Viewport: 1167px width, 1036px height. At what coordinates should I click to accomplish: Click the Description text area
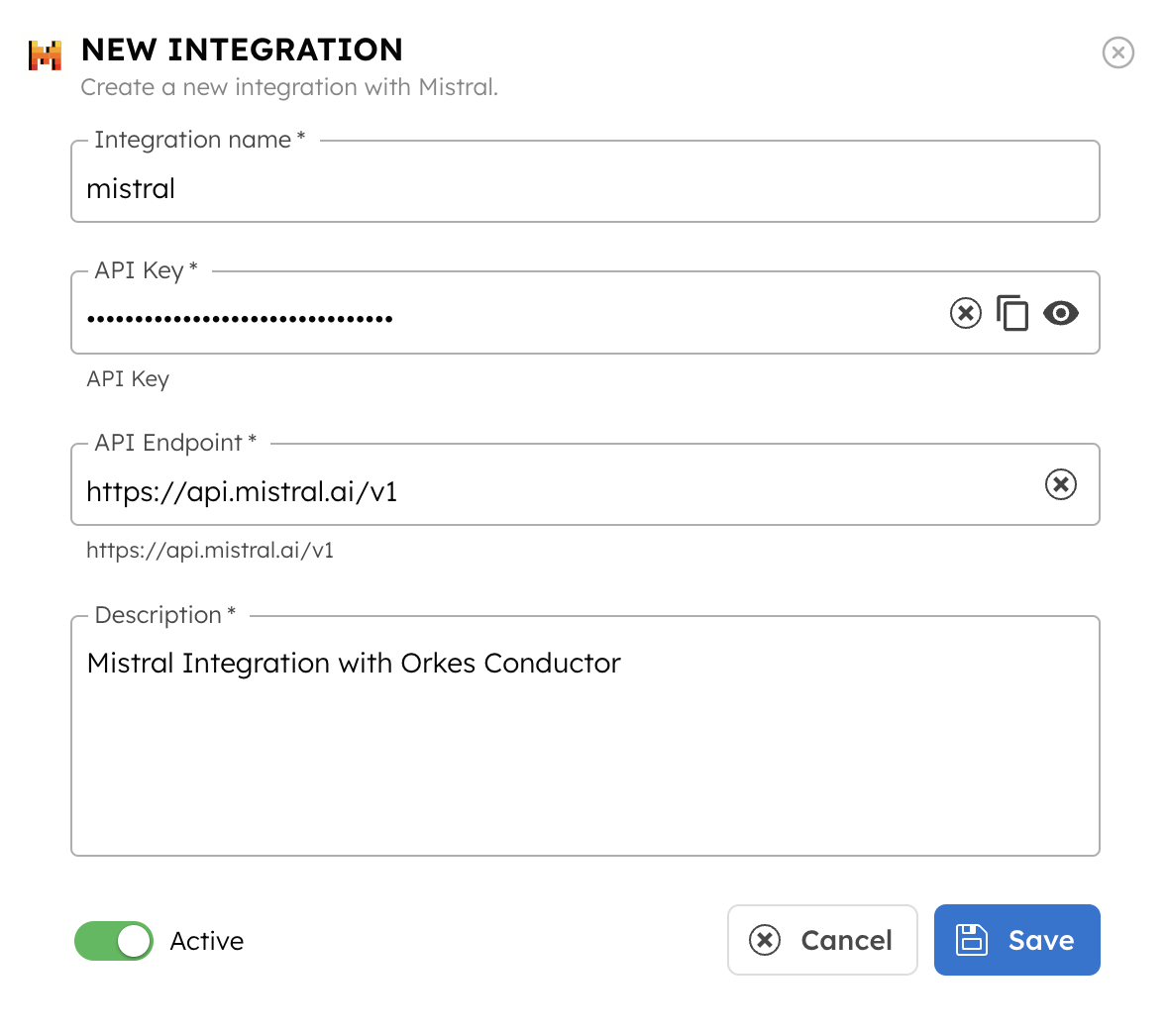point(585,736)
